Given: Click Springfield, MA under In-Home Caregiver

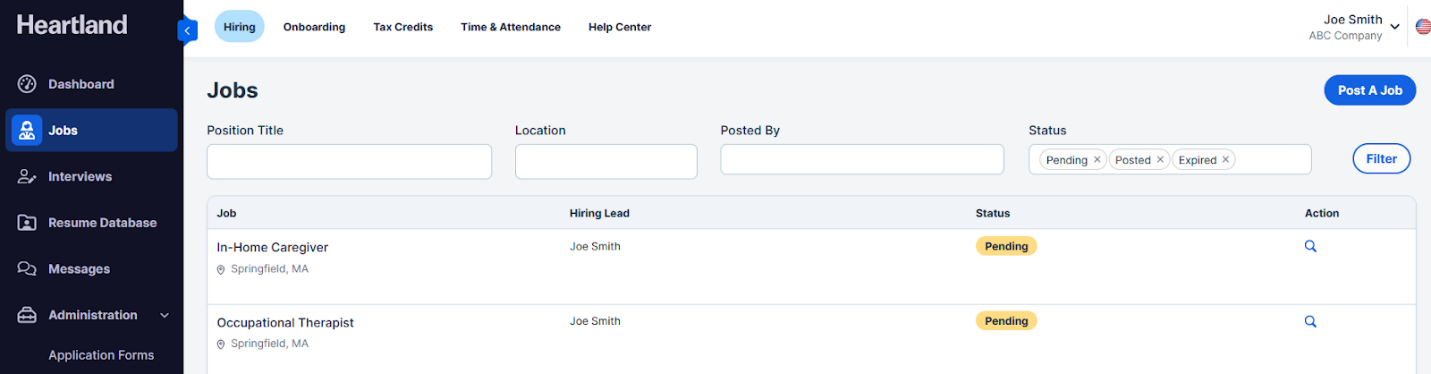Looking at the screenshot, I should [x=270, y=269].
